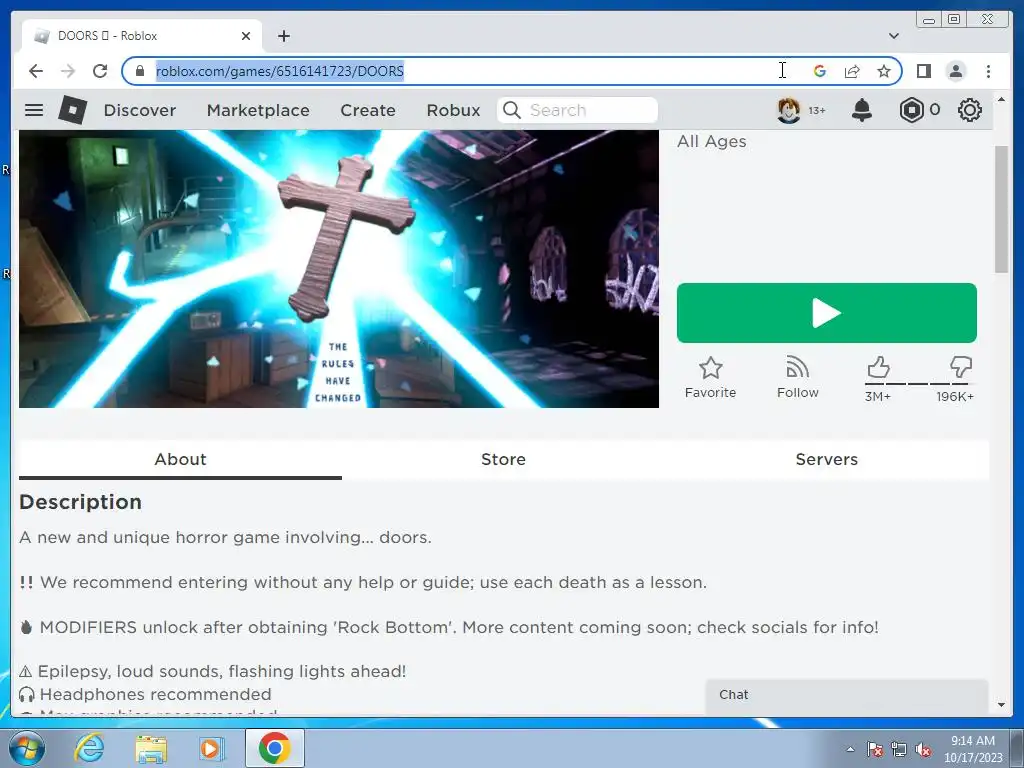Click the Google search icon in address bar
The height and width of the screenshot is (768, 1024).
pos(820,71)
